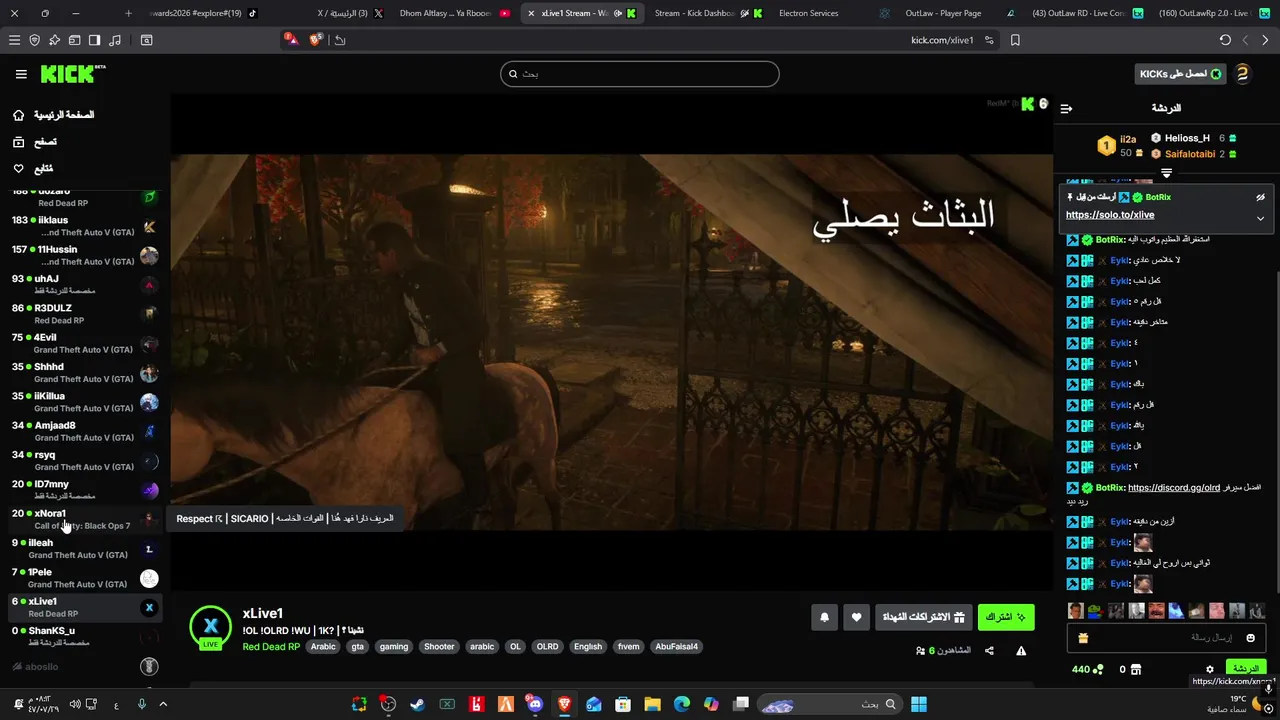The width and height of the screenshot is (1280, 720).
Task: Switch to the X home browser tab
Action: [x=350, y=13]
